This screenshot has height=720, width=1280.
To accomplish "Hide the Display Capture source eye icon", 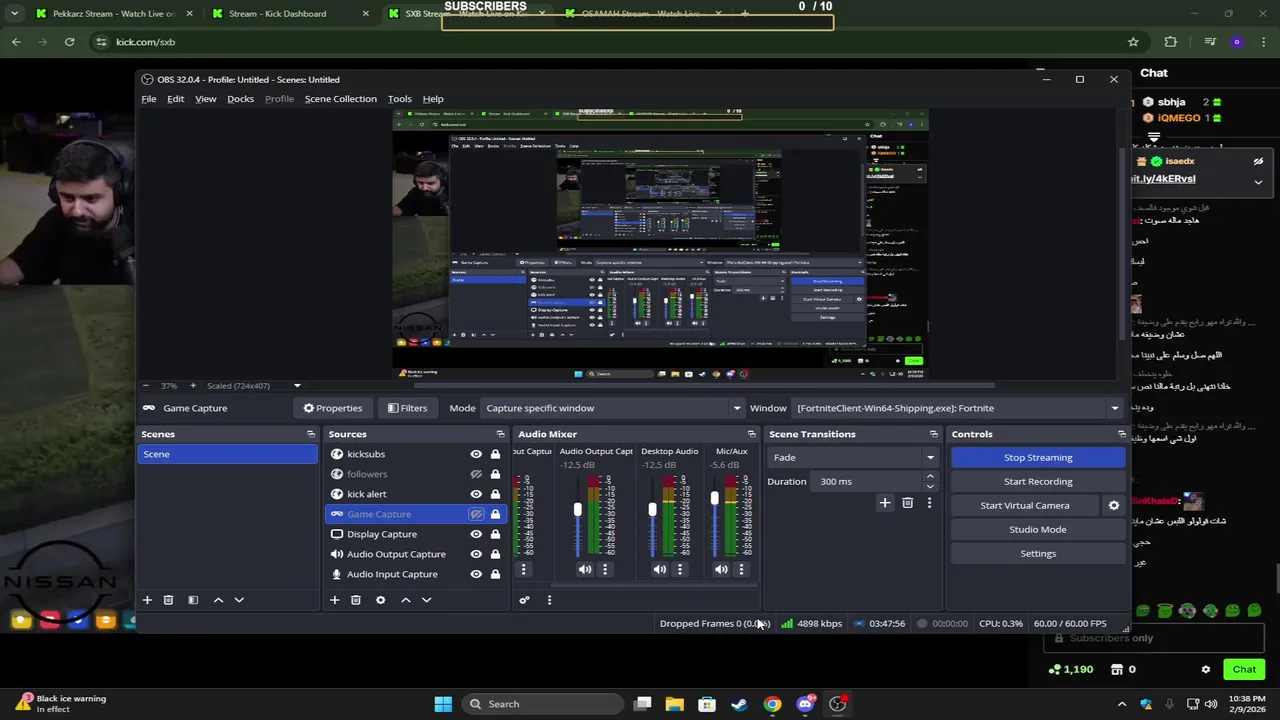I will [476, 534].
